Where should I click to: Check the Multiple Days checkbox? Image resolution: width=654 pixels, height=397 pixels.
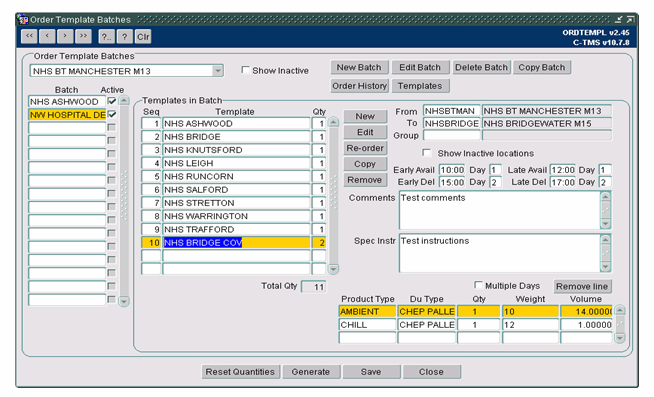(478, 285)
